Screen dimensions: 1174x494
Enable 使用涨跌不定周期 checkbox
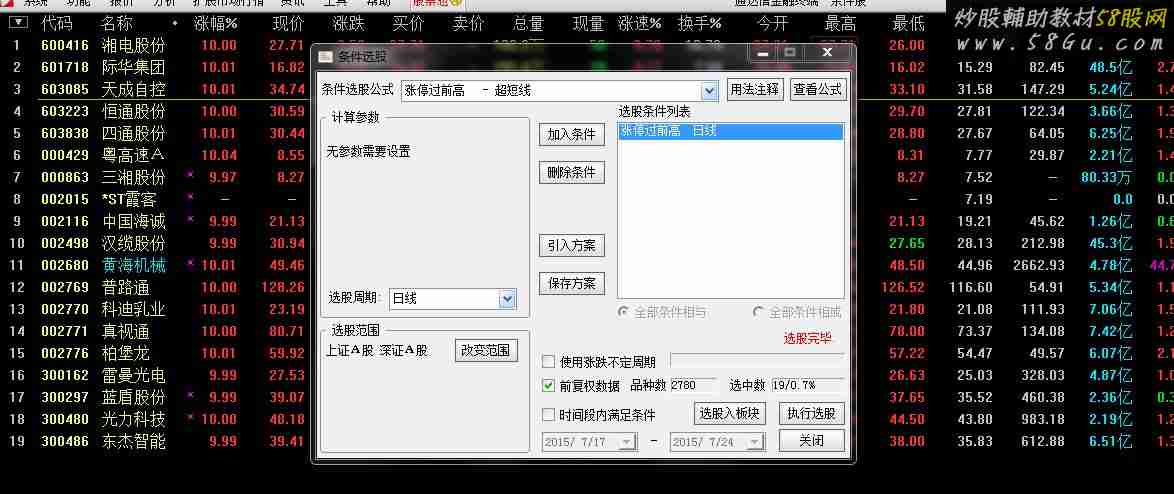(548, 362)
